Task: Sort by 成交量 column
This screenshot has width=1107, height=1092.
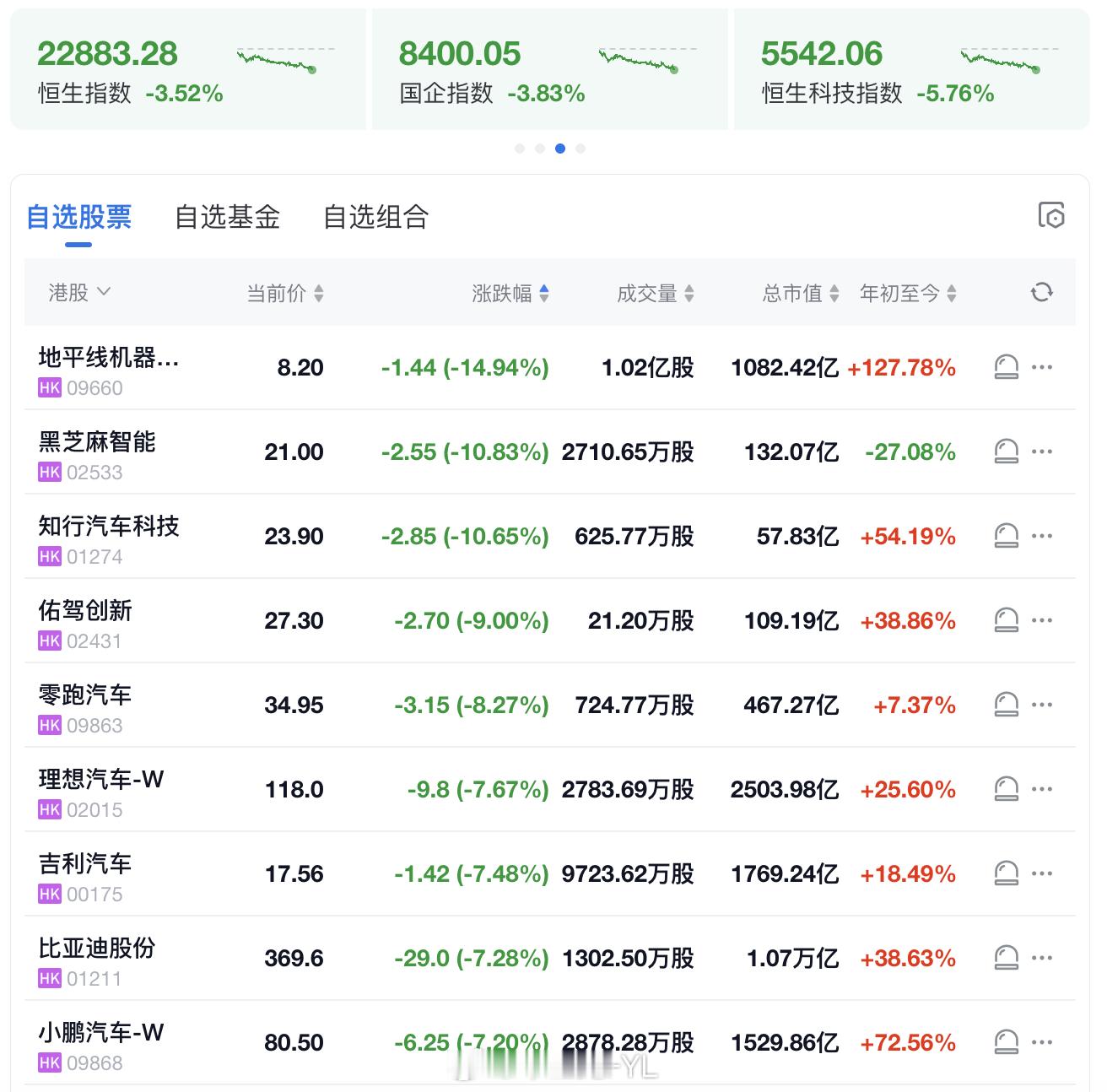Action: pos(656,293)
